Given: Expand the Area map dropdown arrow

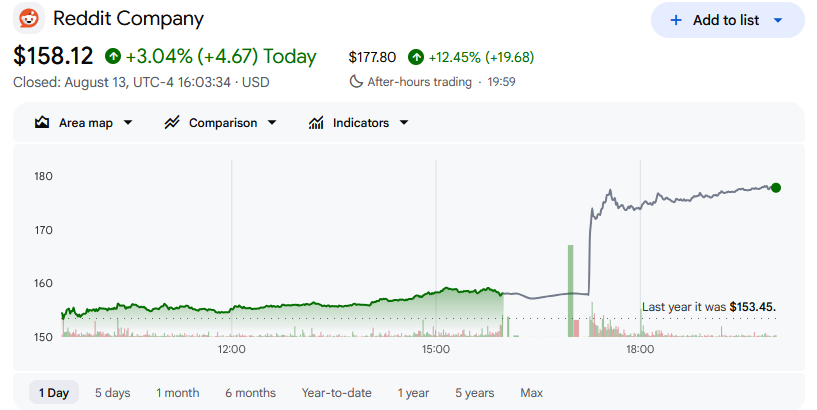Looking at the screenshot, I should pyautogui.click(x=128, y=123).
